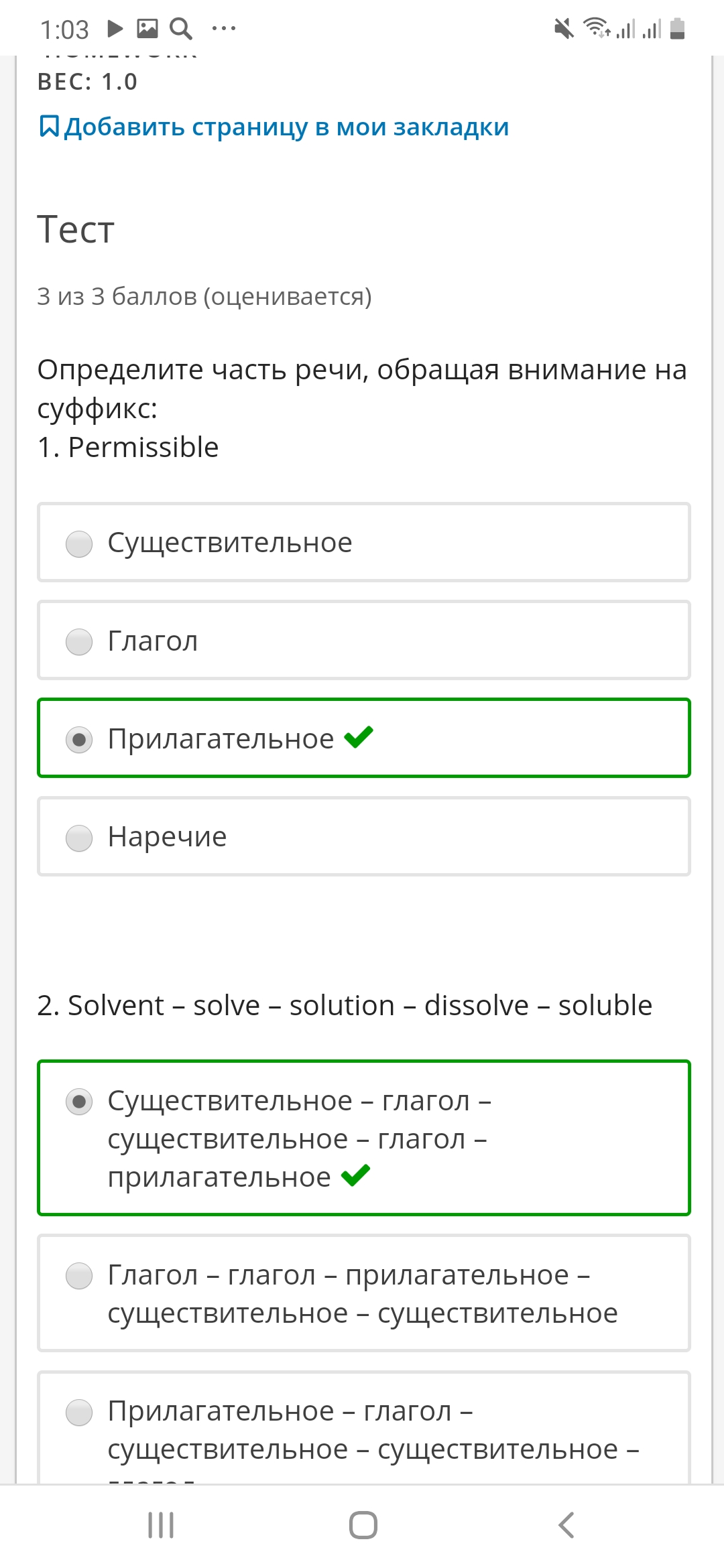Viewport: 724px width, 1568px height.
Task: Tap the Тест section heading
Action: pos(76,229)
